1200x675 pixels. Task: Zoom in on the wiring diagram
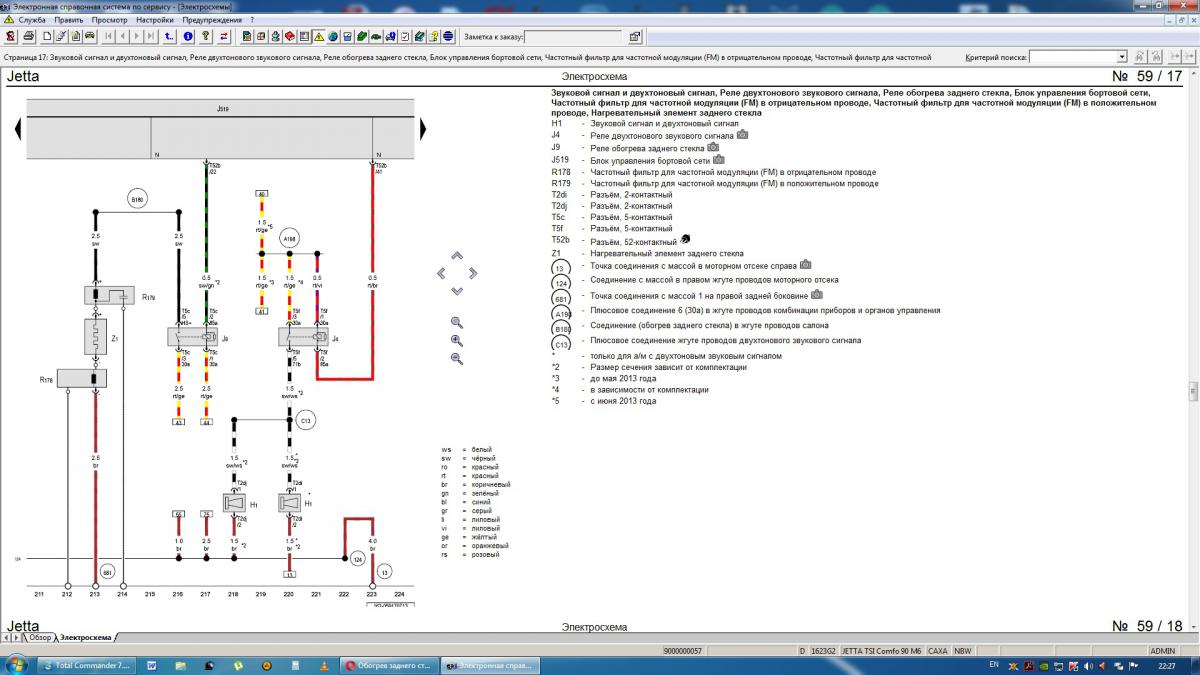[x=457, y=341]
